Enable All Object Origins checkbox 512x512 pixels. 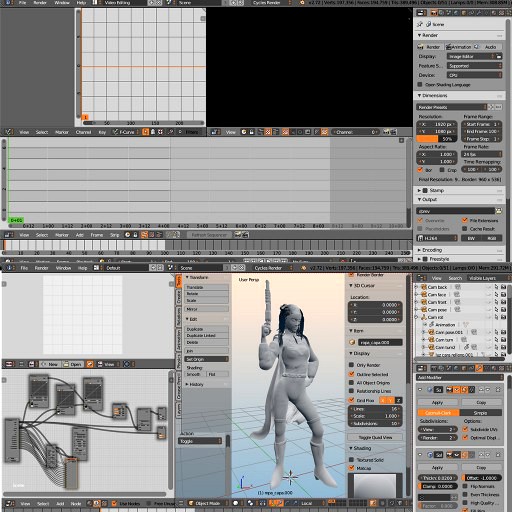[x=351, y=382]
